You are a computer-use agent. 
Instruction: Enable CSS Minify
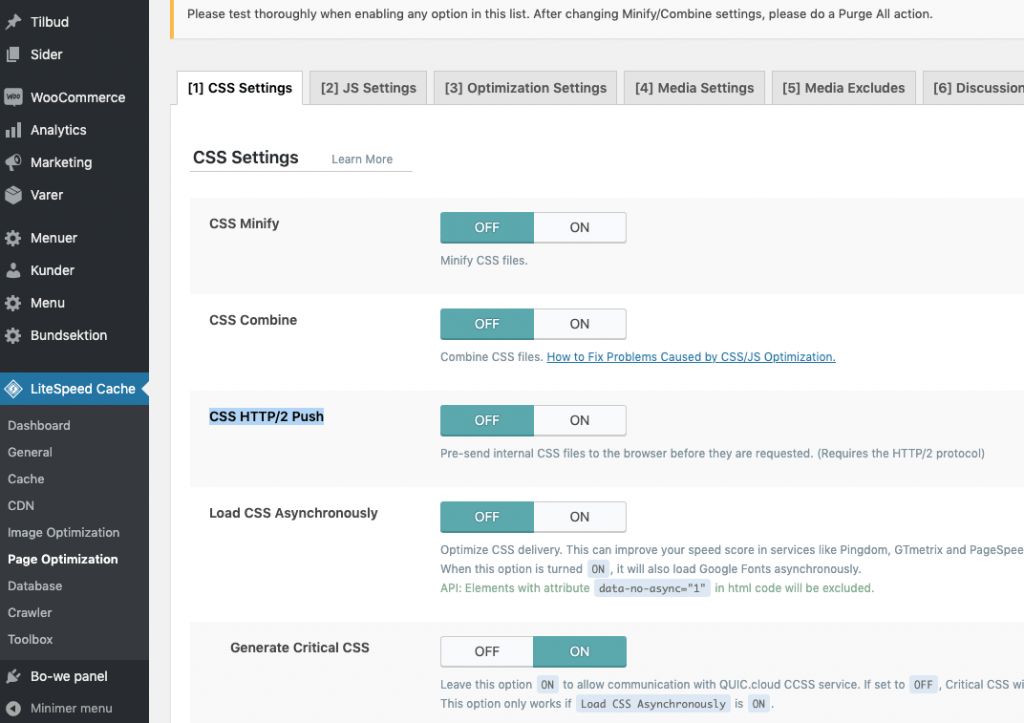point(580,227)
